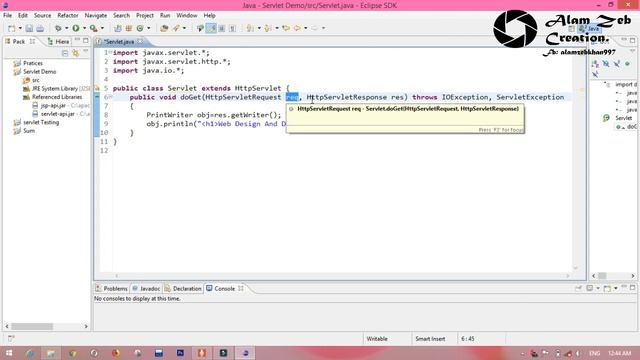The width and height of the screenshot is (640, 360).
Task: Open the Search dropdown arrow
Action: (x=184, y=28)
